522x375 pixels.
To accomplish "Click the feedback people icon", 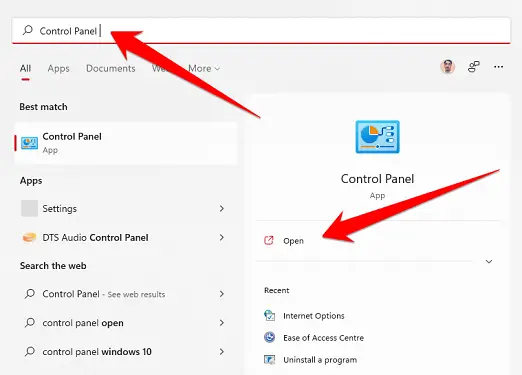I will 474,67.
